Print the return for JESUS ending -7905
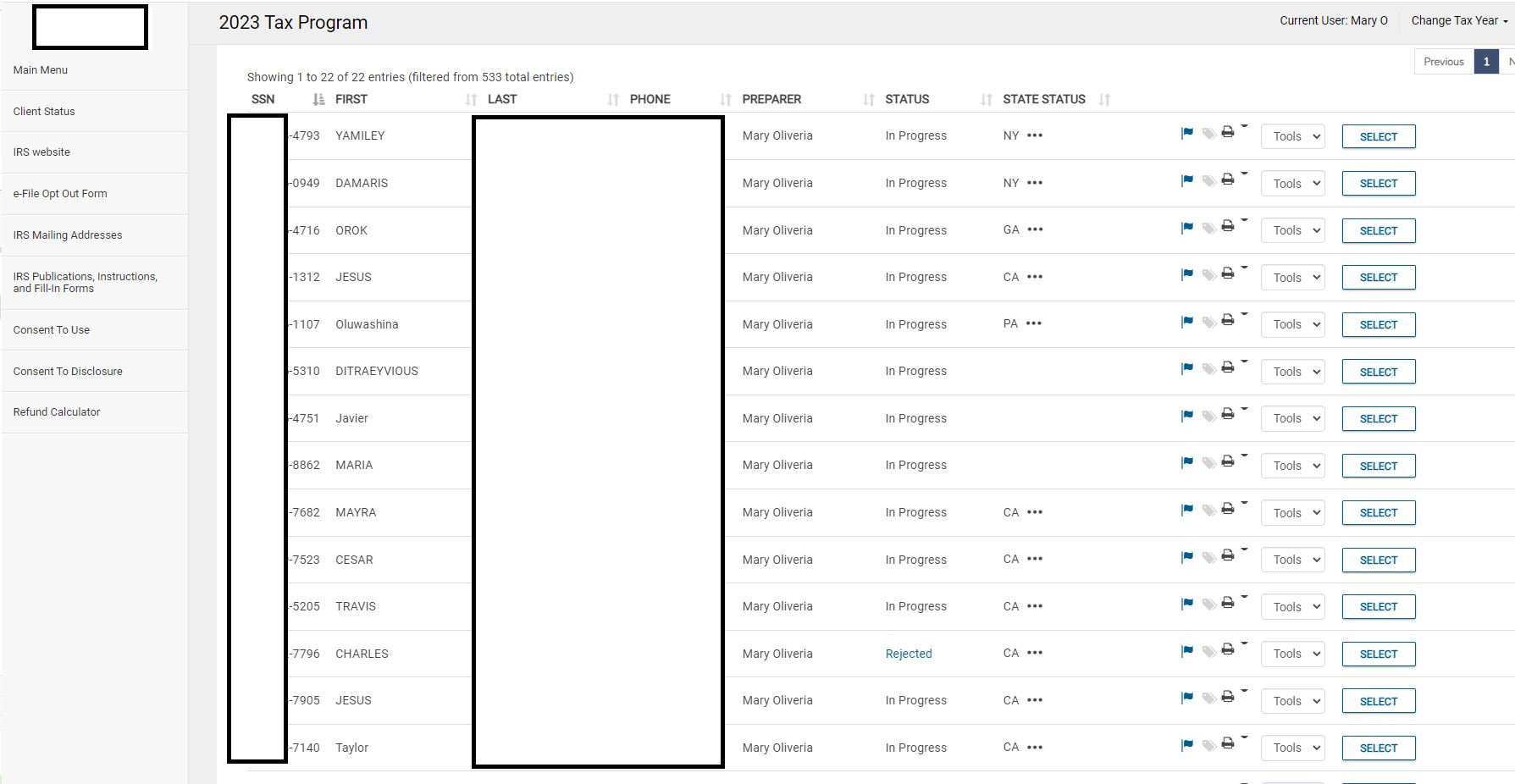This screenshot has width=1515, height=784. coord(1228,697)
